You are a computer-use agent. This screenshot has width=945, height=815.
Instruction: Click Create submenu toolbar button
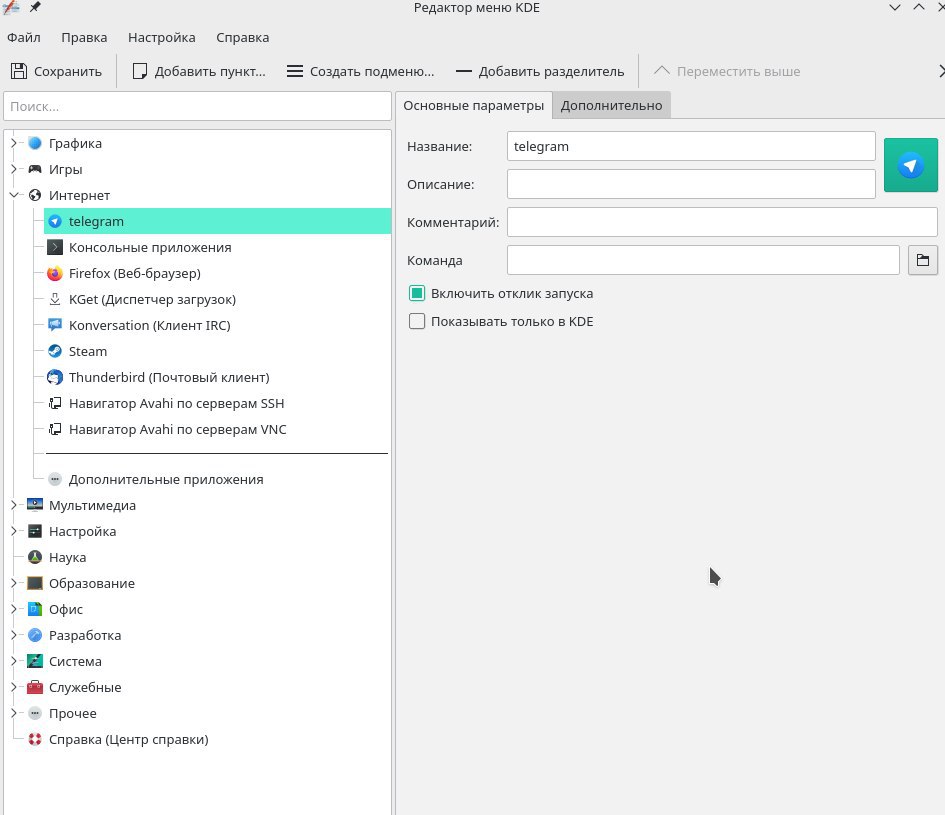[x=360, y=71]
